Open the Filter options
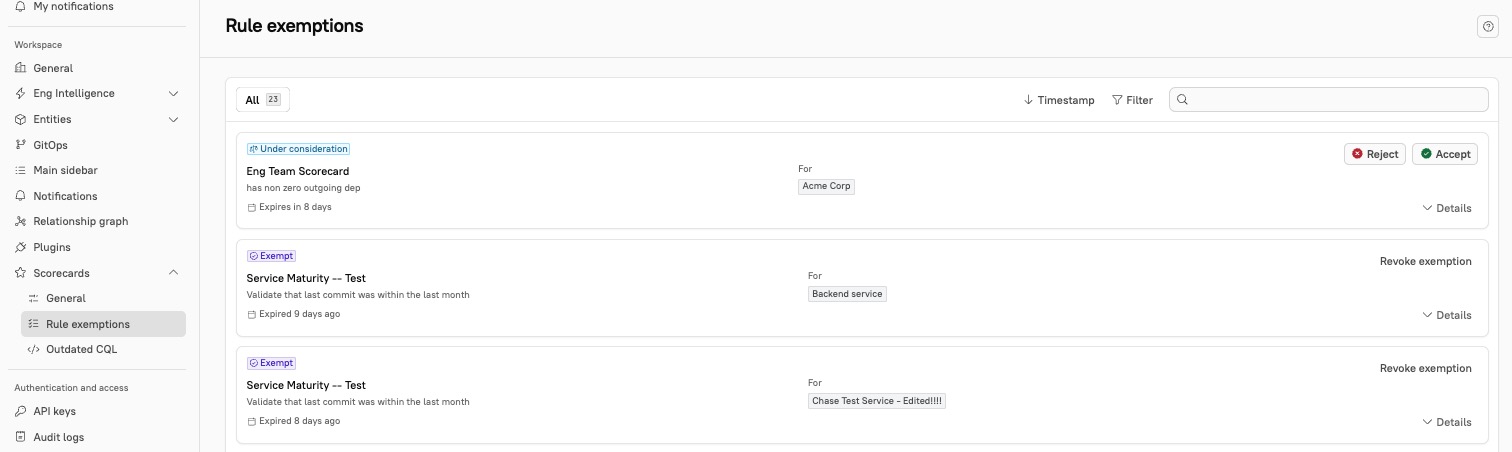The height and width of the screenshot is (452, 1512). coord(1132,100)
